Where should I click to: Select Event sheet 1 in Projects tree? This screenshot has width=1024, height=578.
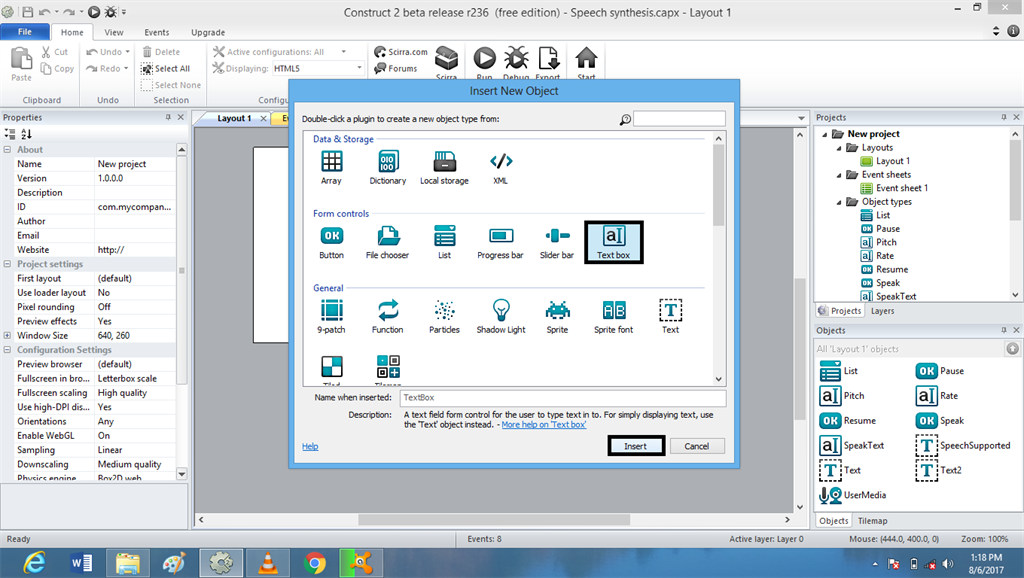coord(894,188)
